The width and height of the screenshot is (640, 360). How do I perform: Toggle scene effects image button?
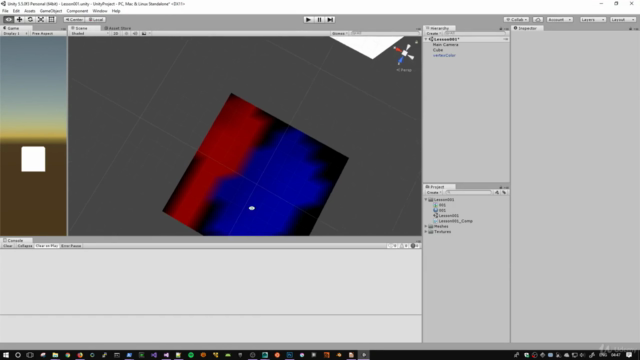coord(144,33)
